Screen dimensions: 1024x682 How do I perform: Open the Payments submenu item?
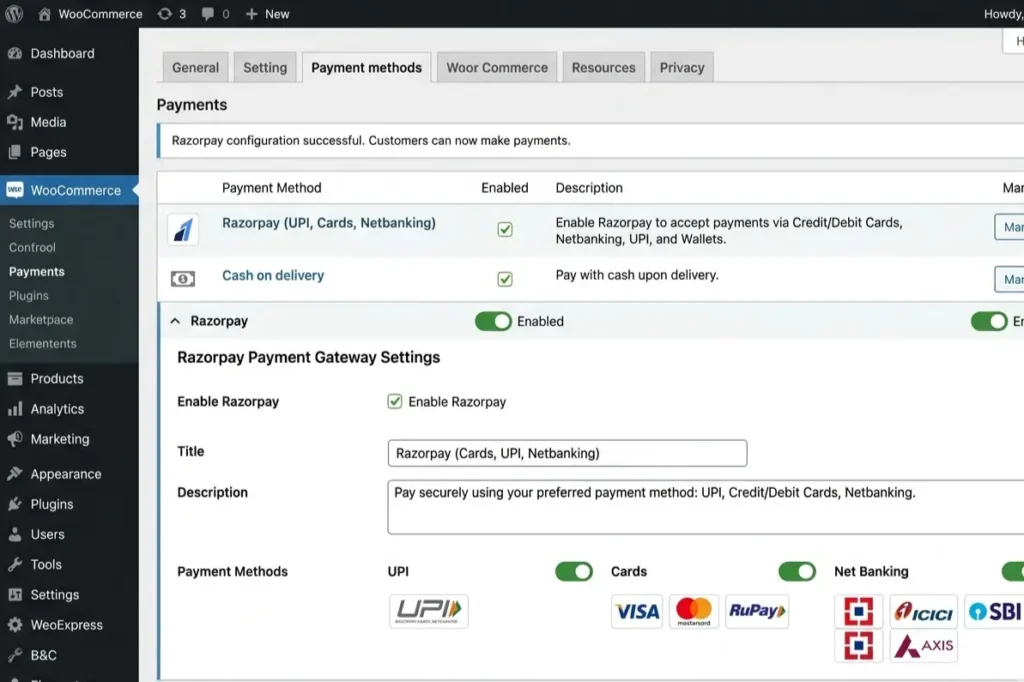pos(37,272)
